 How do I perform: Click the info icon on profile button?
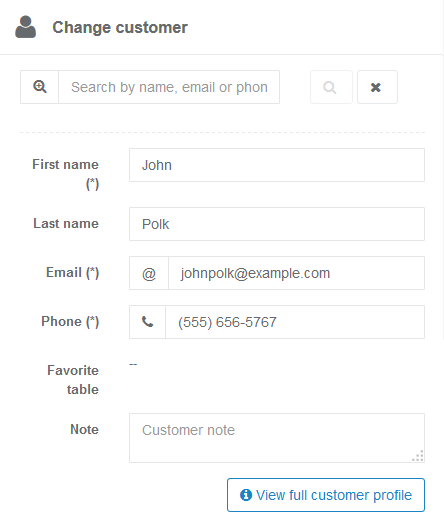pyautogui.click(x=246, y=495)
